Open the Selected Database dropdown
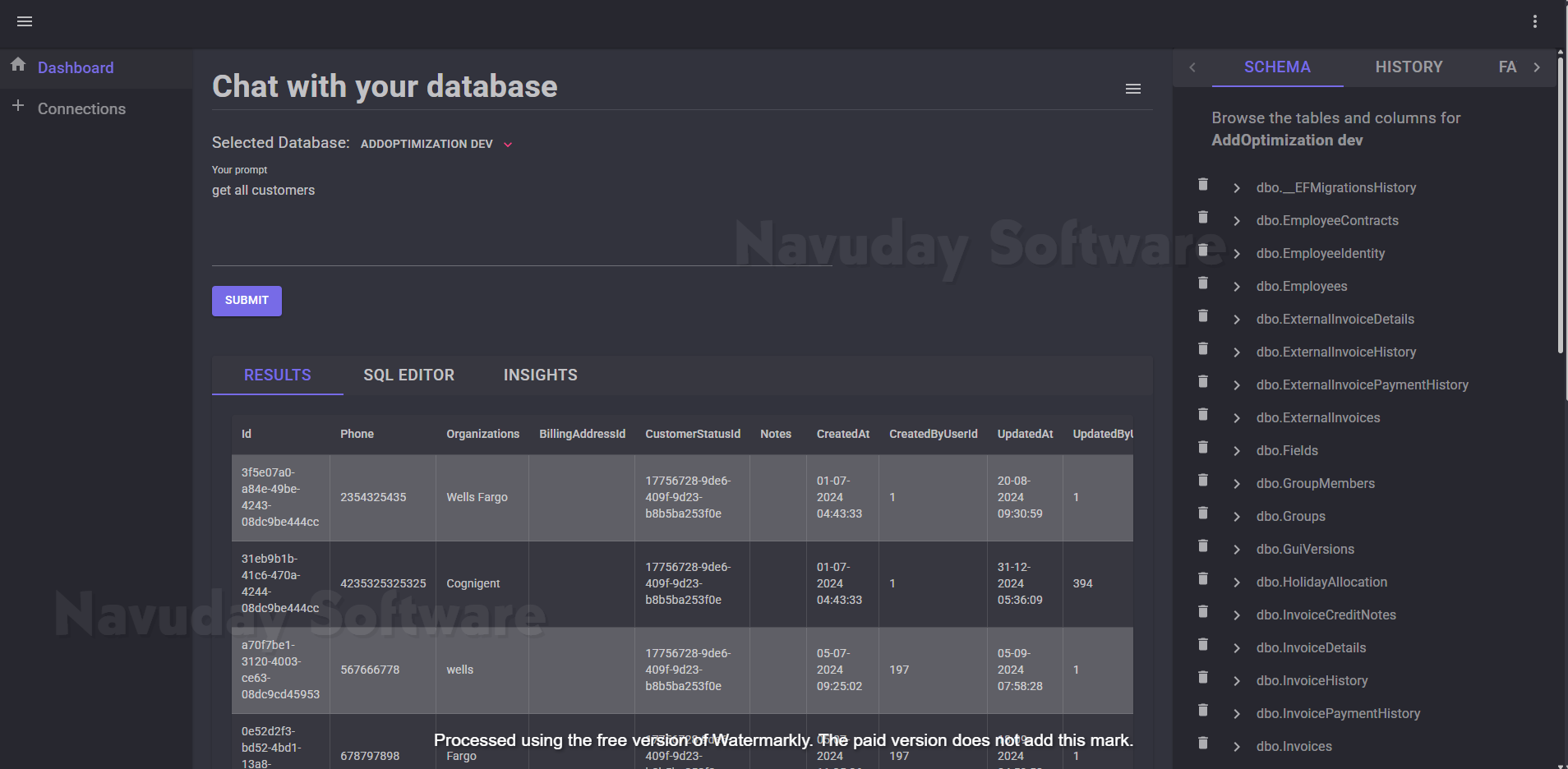This screenshot has height=769, width=1568. [x=436, y=144]
